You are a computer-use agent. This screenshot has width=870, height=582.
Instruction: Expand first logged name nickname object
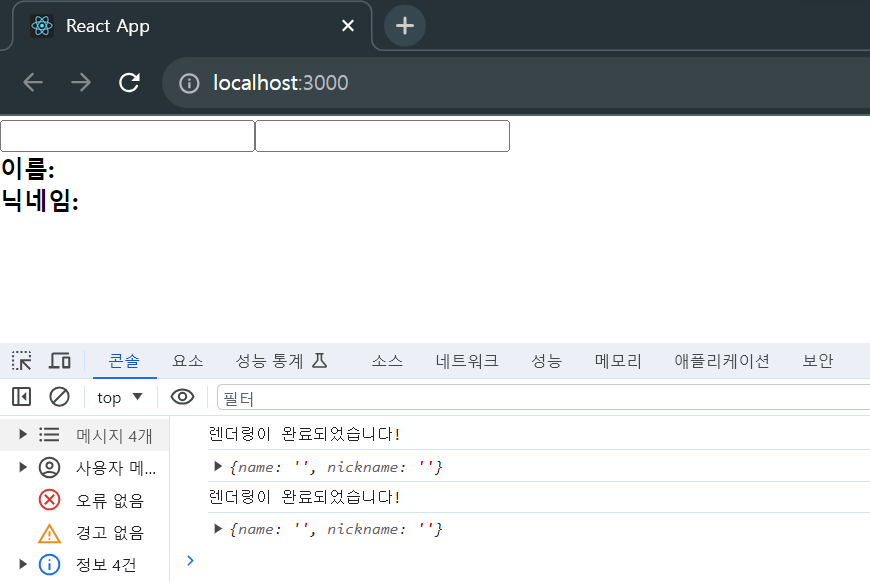218,466
